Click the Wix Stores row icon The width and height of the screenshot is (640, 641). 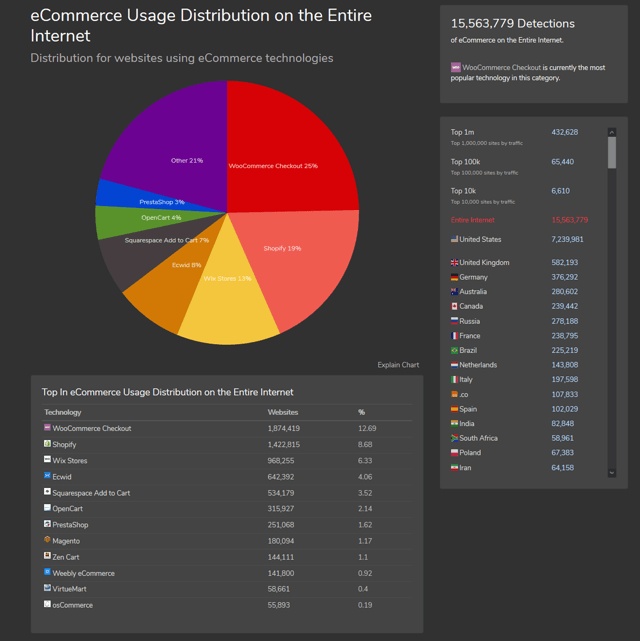click(x=47, y=459)
